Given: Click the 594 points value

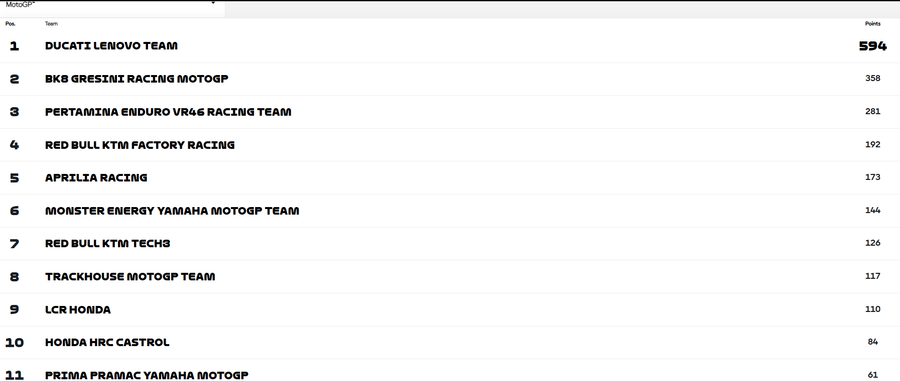Looking at the screenshot, I should click(872, 46).
